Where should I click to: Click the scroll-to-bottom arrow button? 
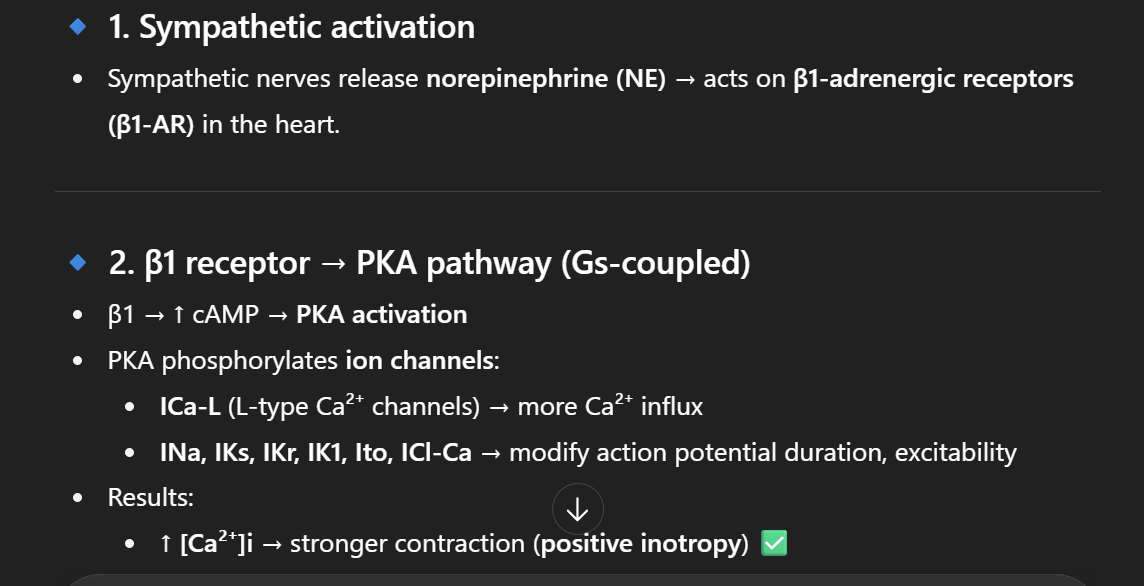point(577,509)
